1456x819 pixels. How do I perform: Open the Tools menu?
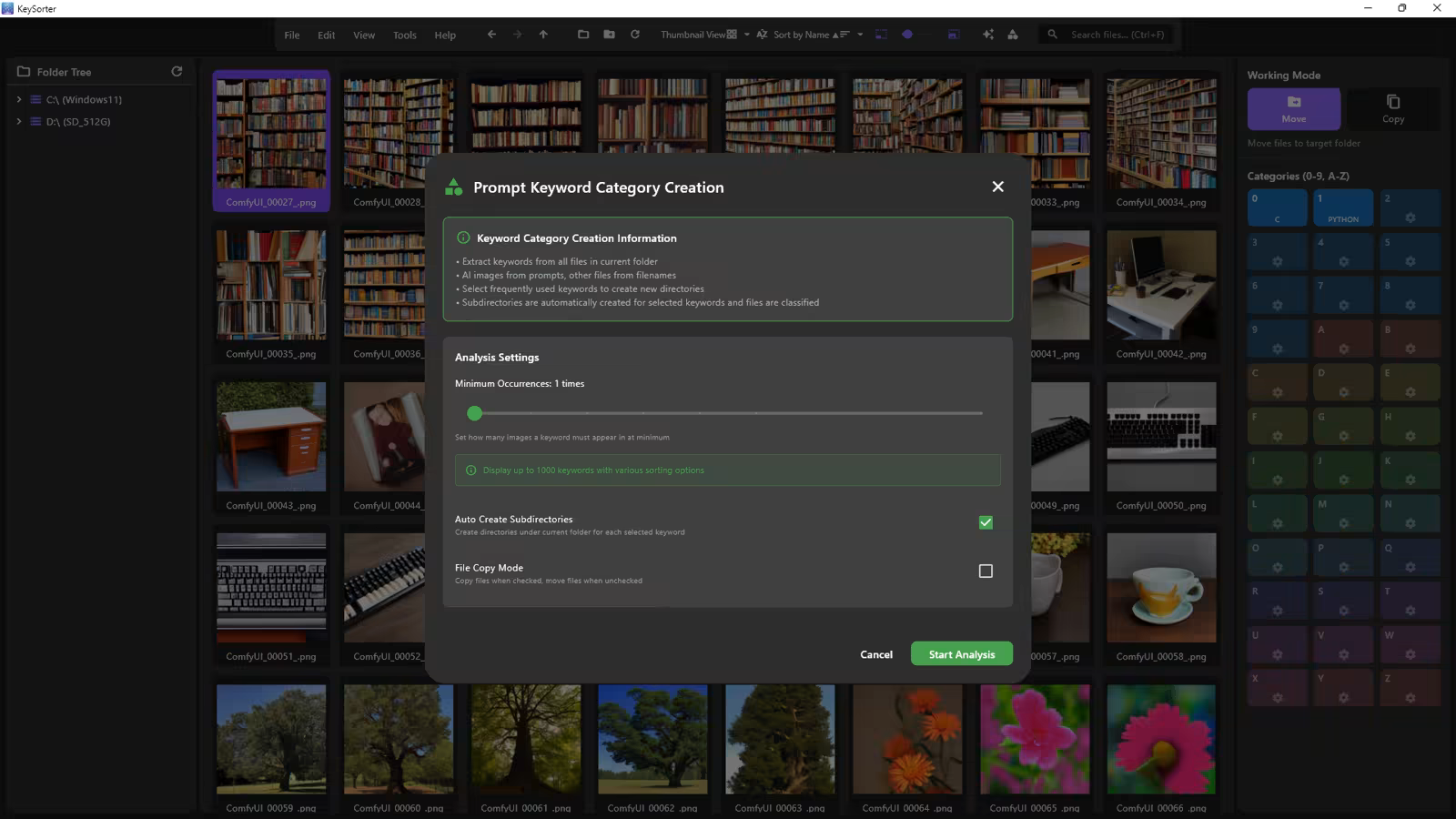[x=404, y=35]
